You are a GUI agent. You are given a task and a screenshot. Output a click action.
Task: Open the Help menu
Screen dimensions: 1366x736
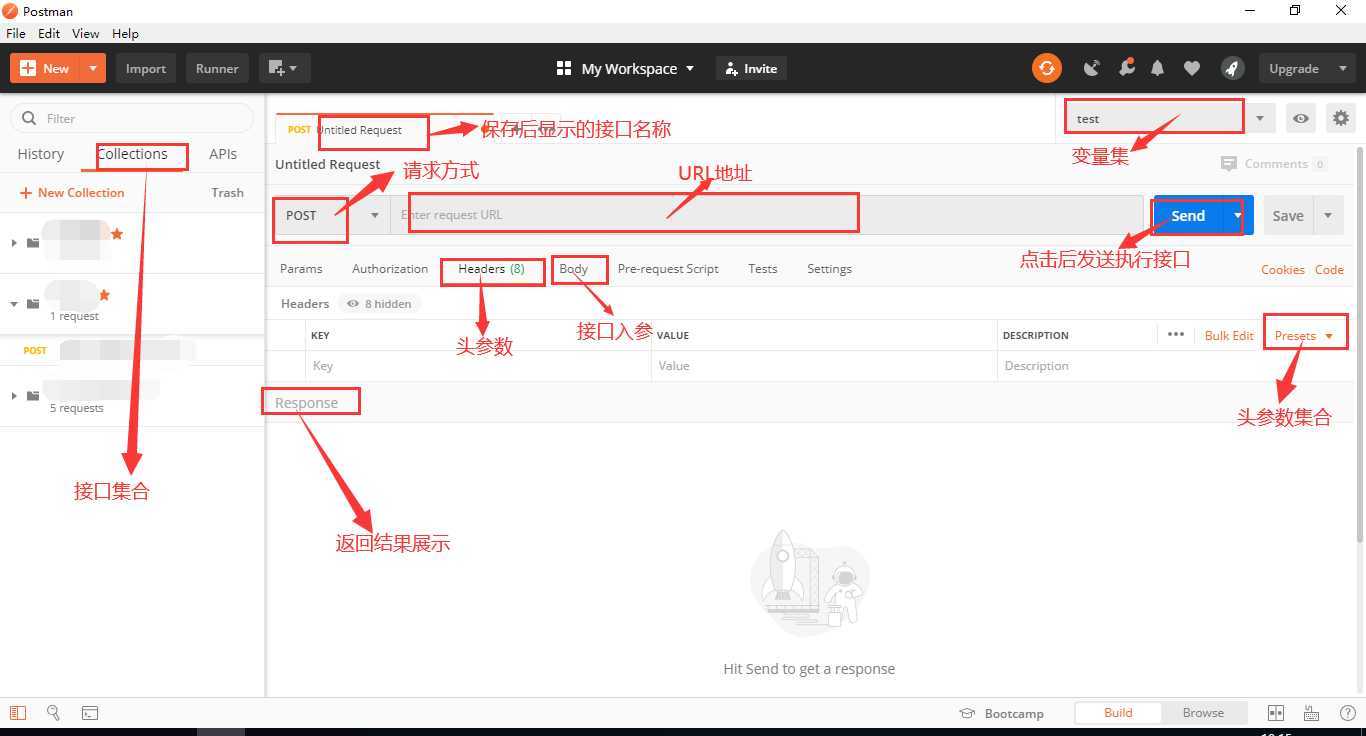125,33
